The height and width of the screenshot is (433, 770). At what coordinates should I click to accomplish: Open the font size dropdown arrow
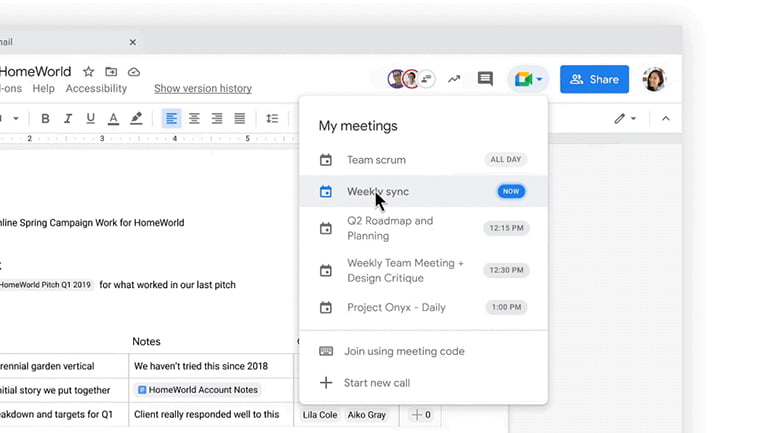(x=16, y=118)
